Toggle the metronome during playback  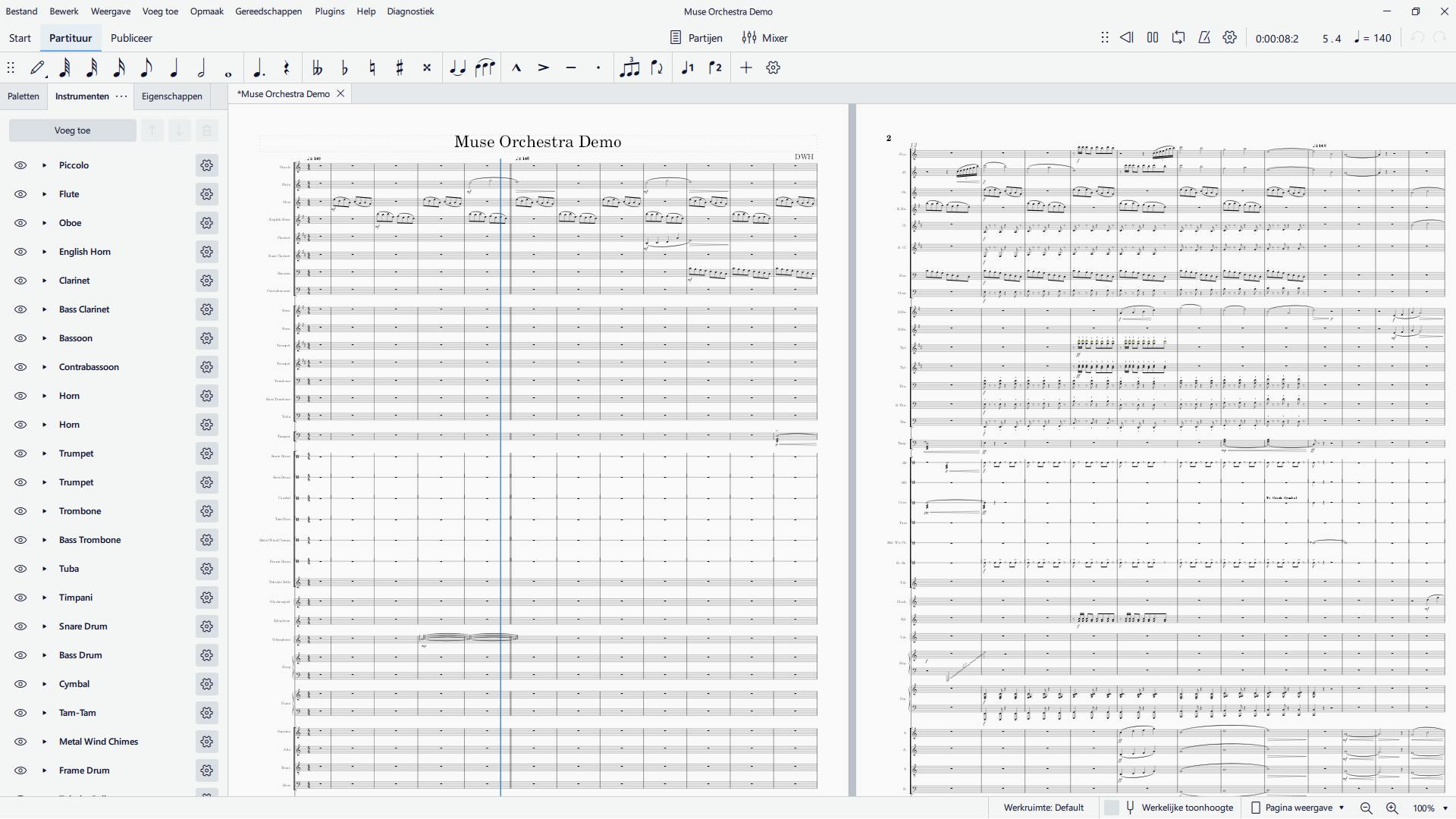1204,38
